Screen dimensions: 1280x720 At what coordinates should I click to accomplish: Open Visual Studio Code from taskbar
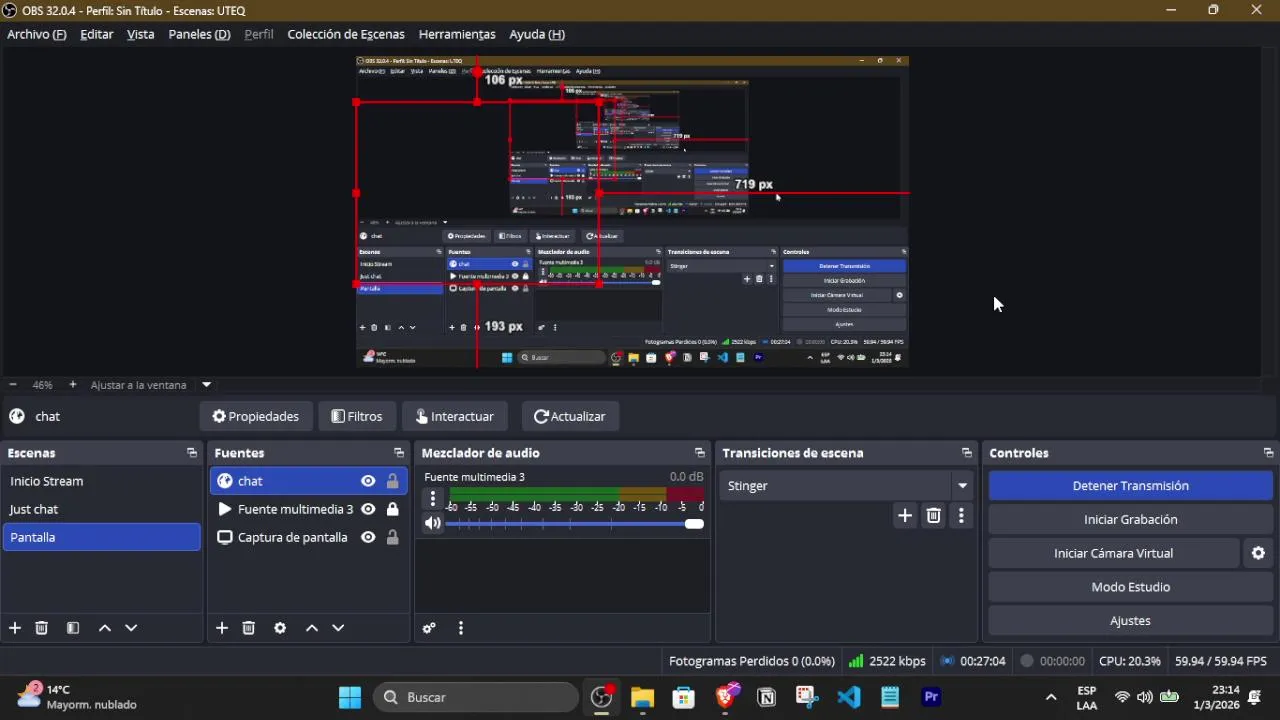coord(849,697)
